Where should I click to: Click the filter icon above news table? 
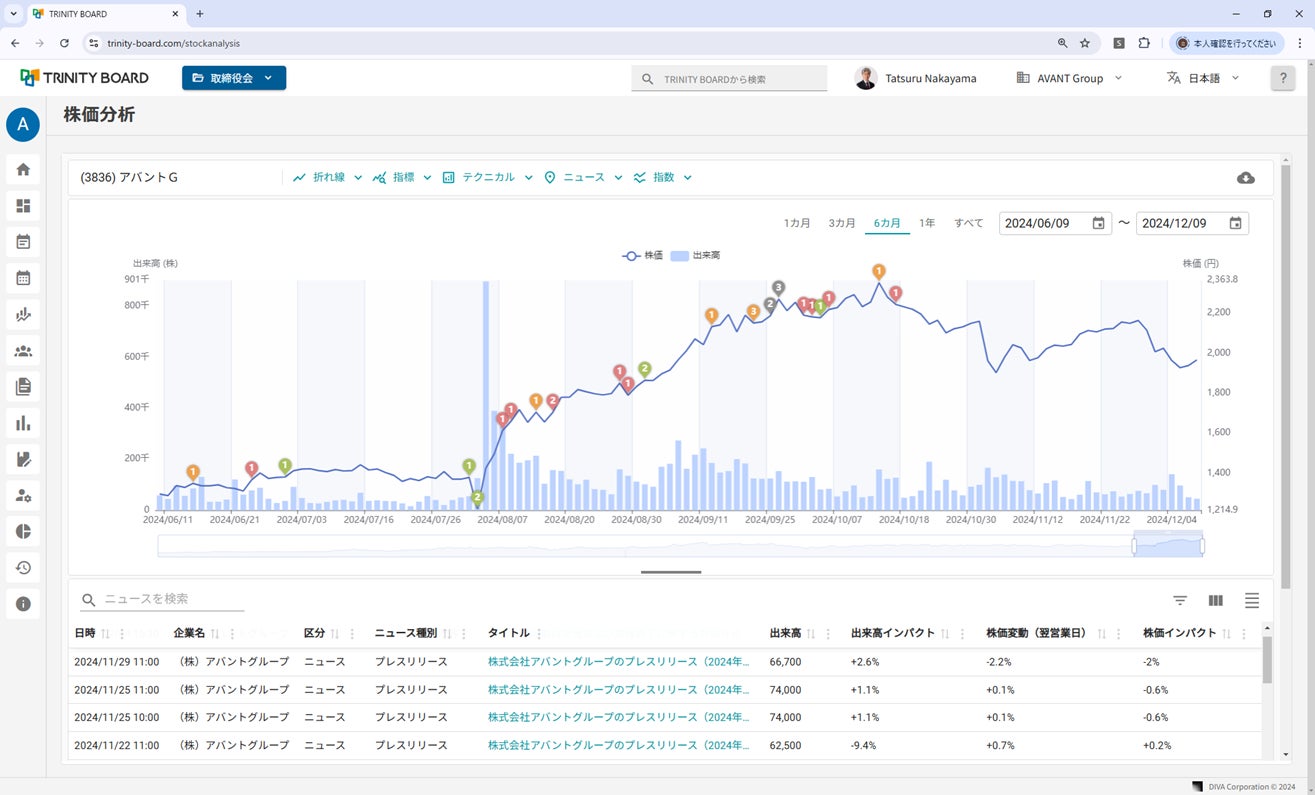click(1180, 600)
